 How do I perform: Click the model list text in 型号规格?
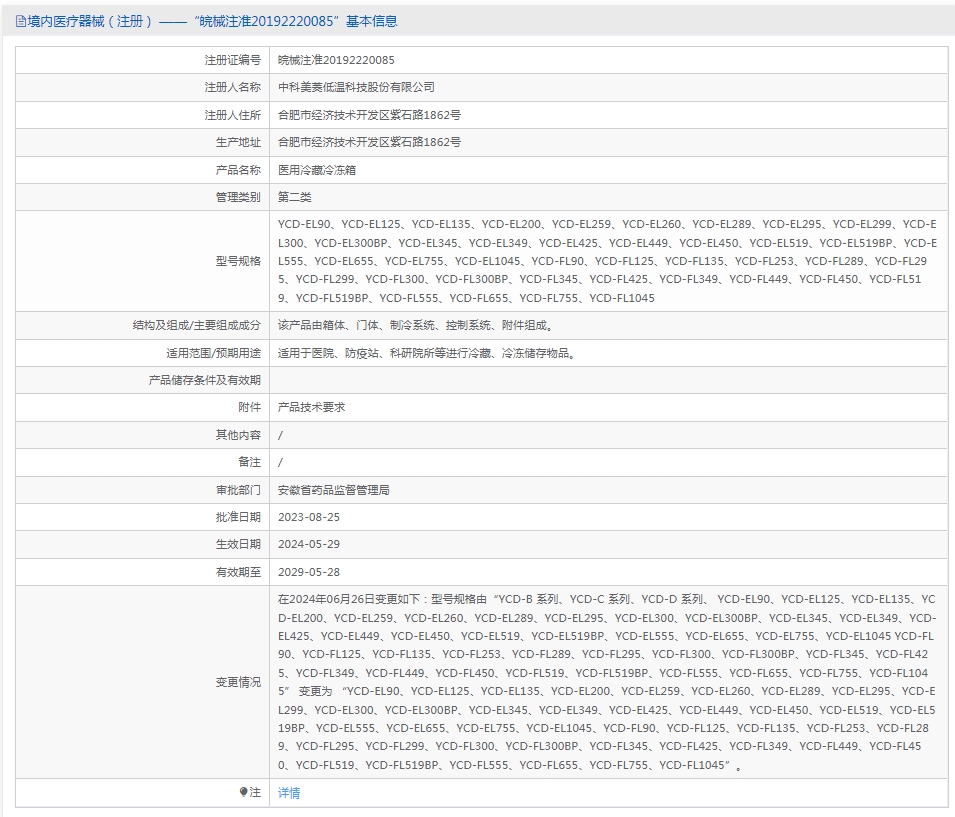tap(607, 261)
